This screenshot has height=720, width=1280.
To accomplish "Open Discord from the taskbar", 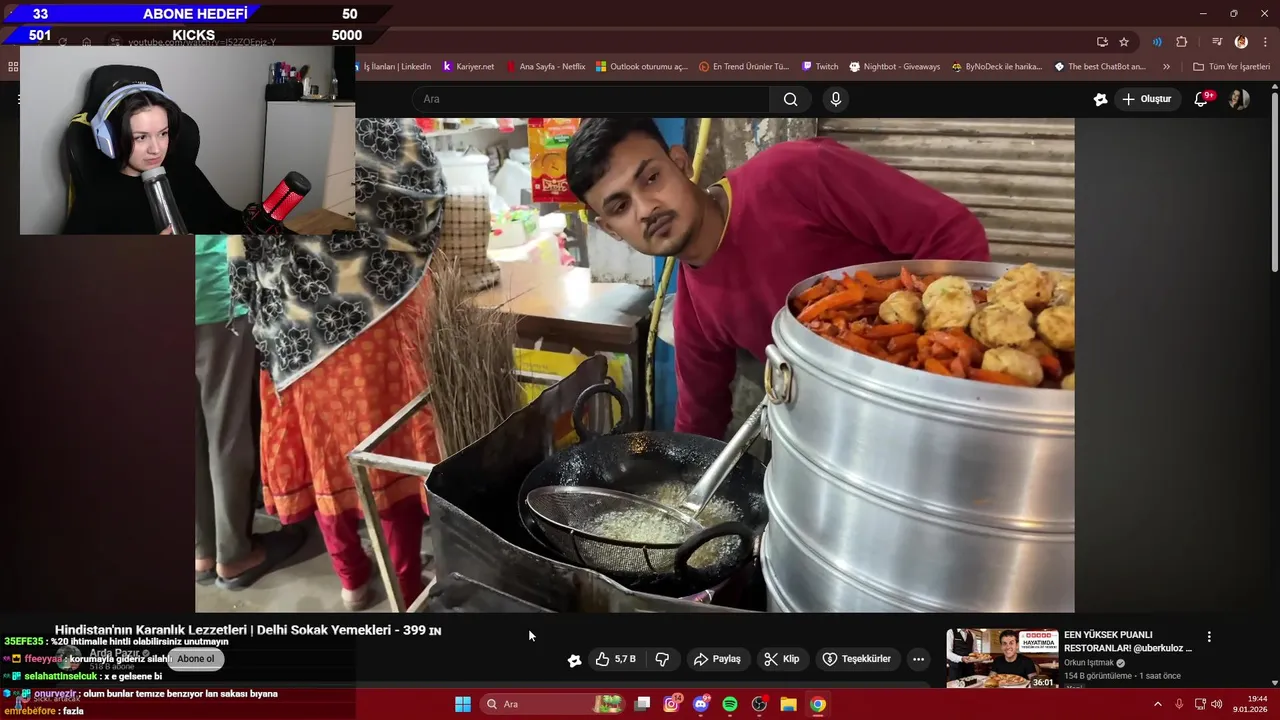I will click(701, 704).
